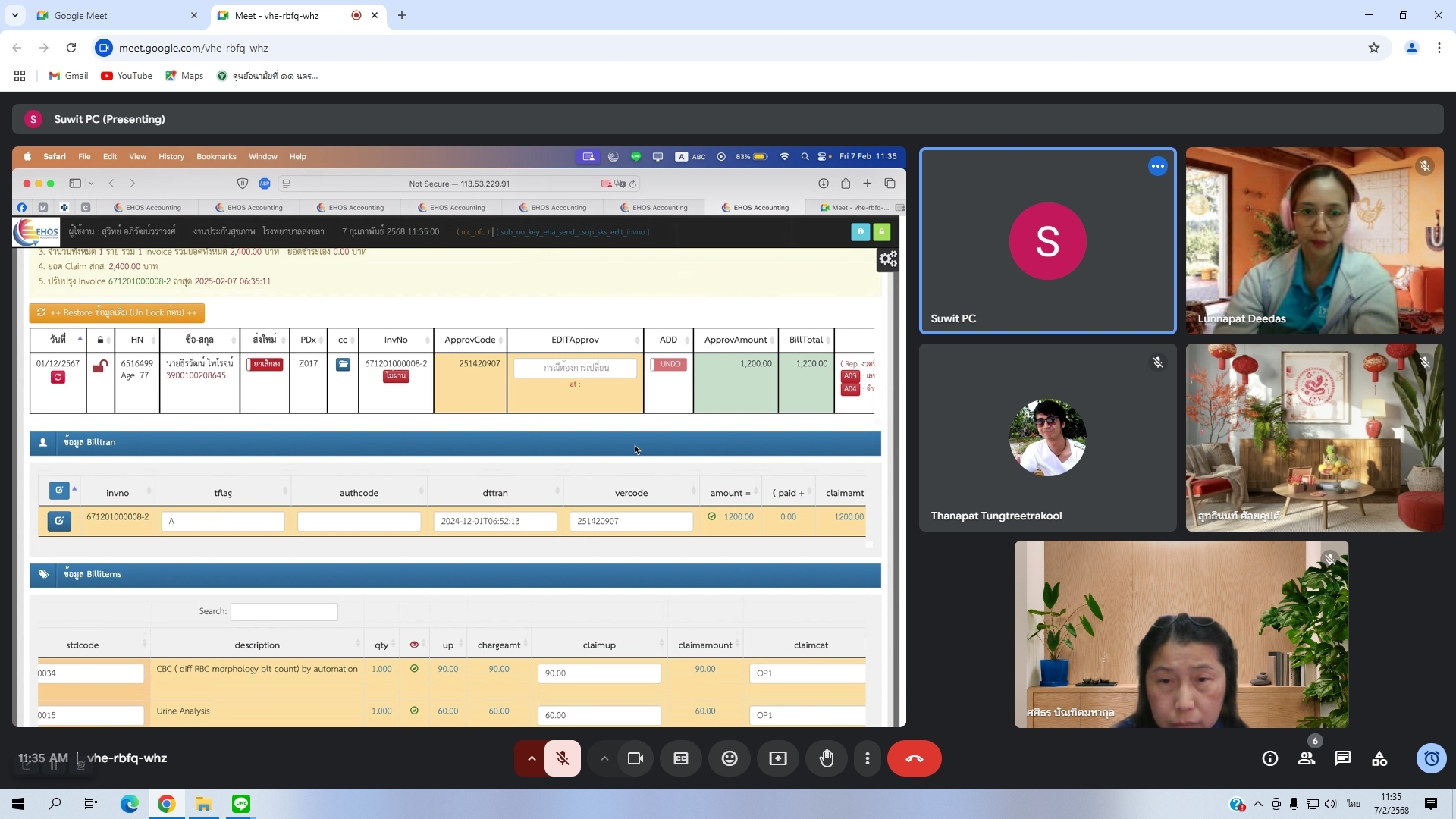Click the present now icon
The width and height of the screenshot is (1456, 819).
[778, 758]
